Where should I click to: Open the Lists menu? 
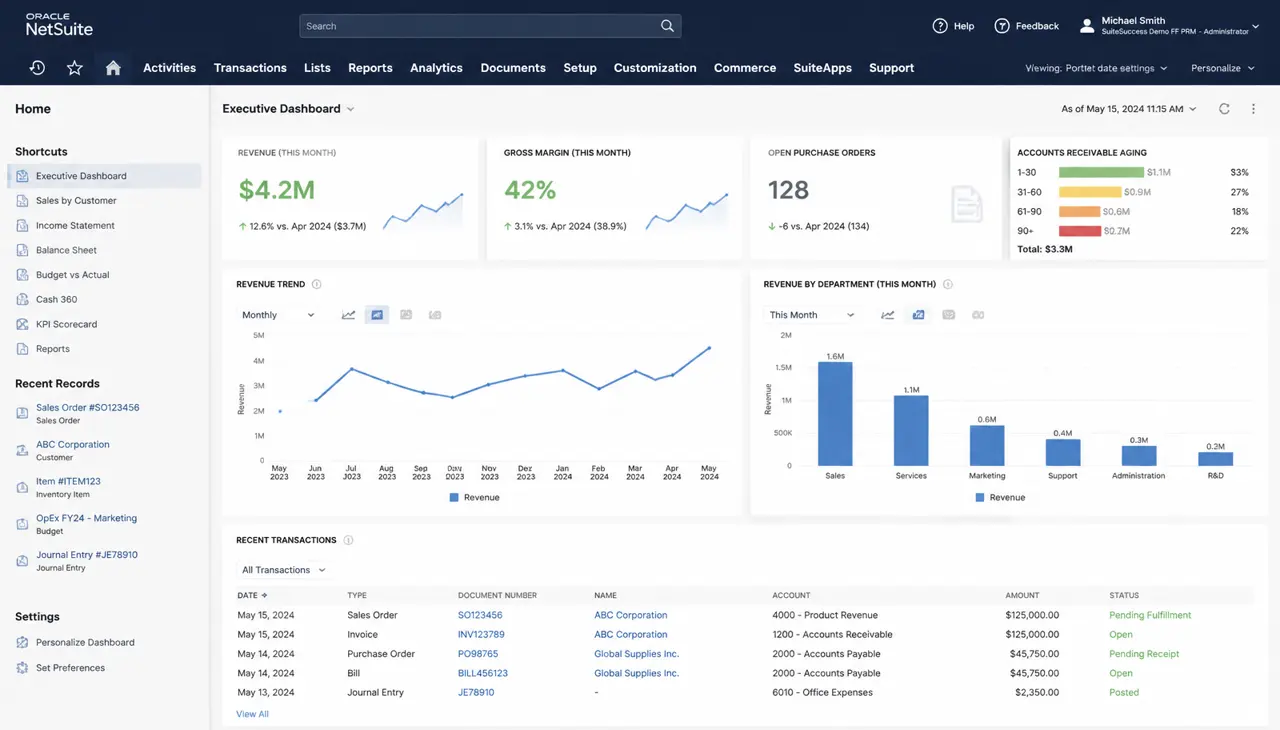[317, 68]
